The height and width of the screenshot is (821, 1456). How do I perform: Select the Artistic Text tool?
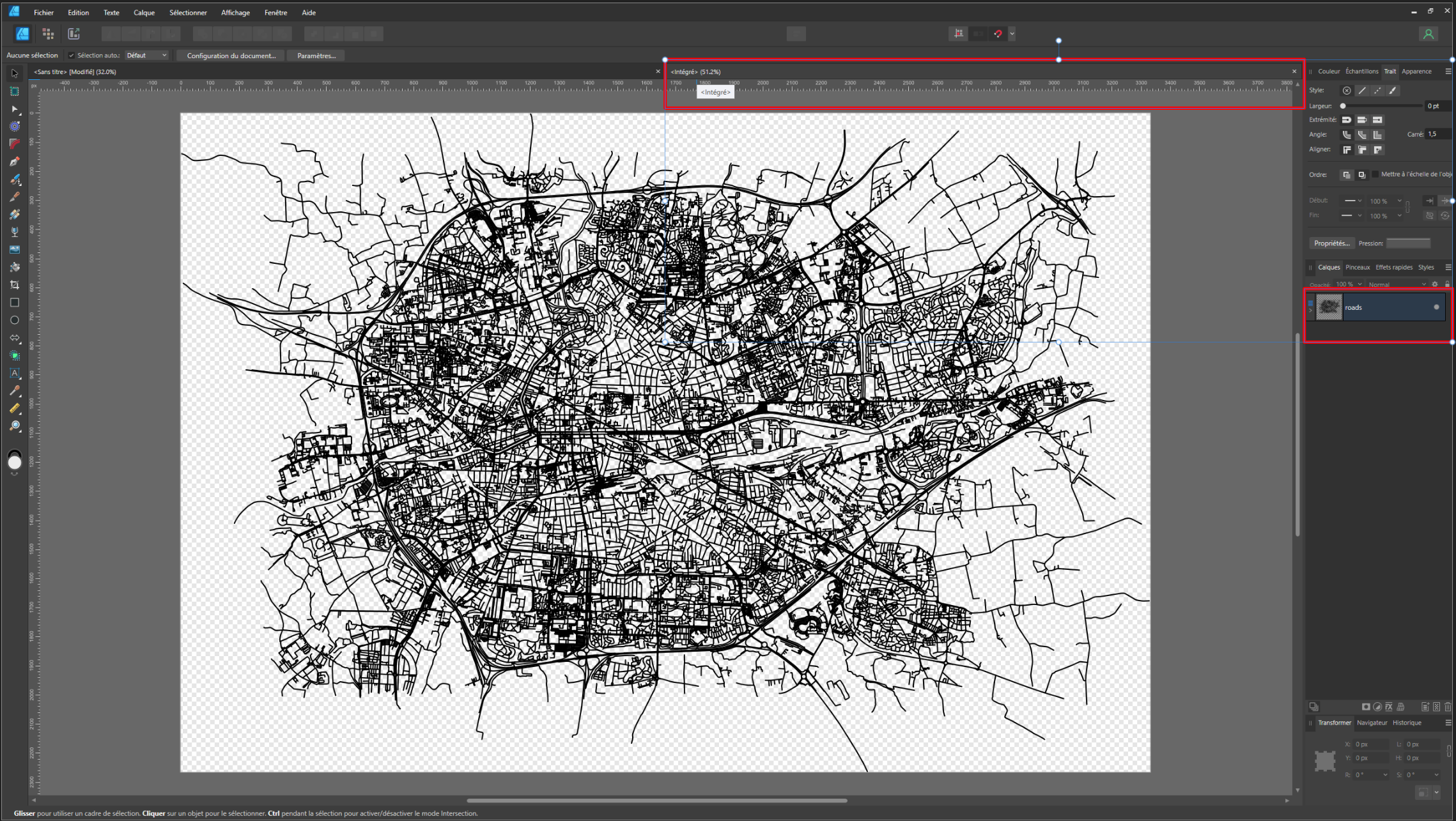point(14,373)
